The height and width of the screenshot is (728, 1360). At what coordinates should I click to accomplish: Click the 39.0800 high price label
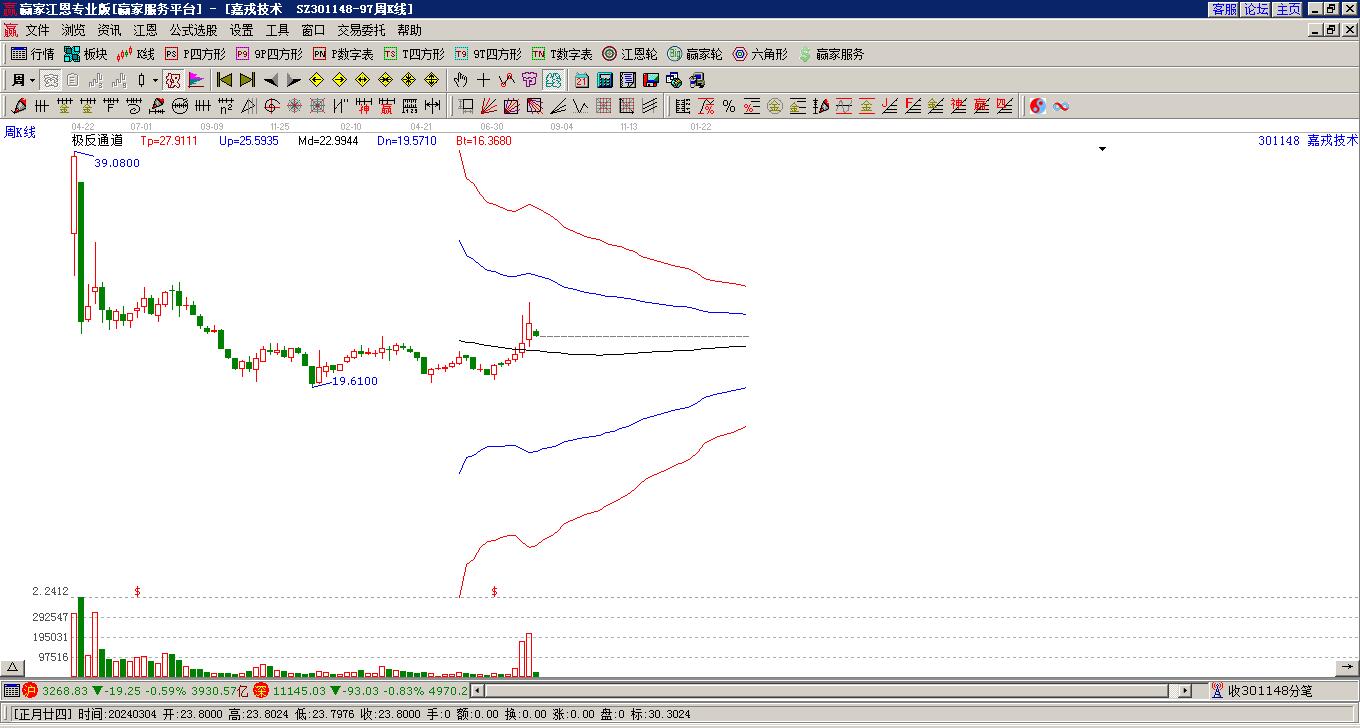coord(117,163)
